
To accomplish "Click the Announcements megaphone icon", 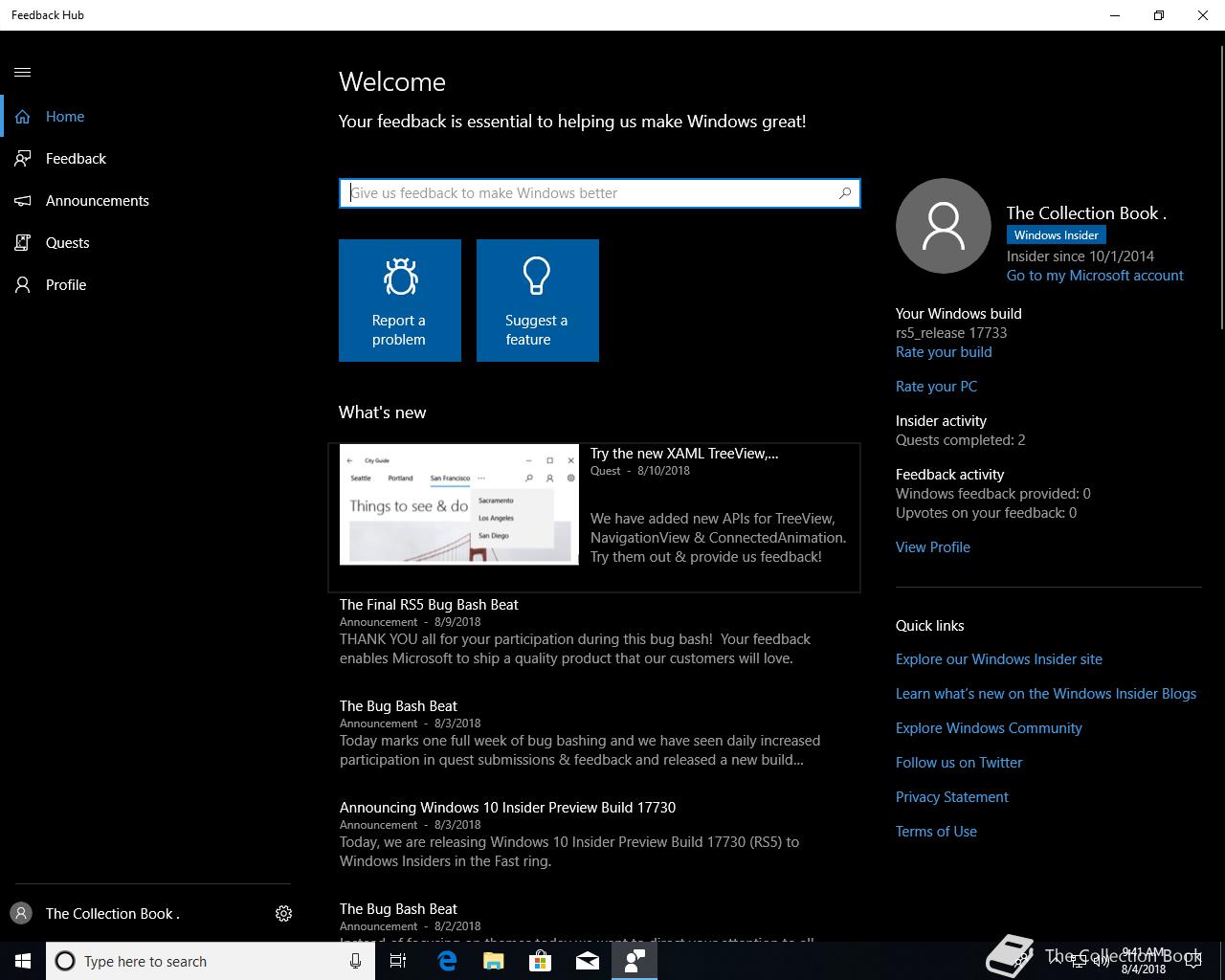I will pyautogui.click(x=23, y=201).
